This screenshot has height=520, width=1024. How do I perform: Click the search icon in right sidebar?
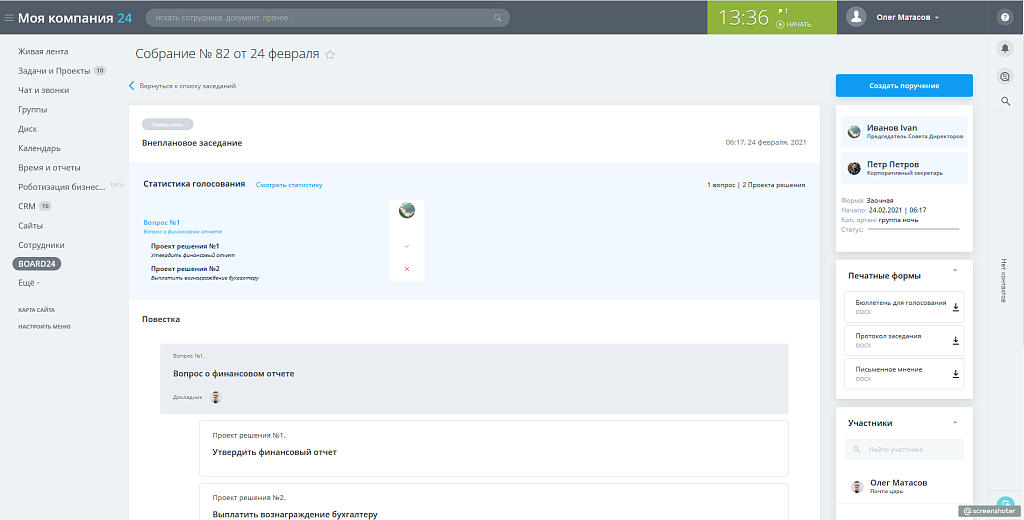(1006, 101)
